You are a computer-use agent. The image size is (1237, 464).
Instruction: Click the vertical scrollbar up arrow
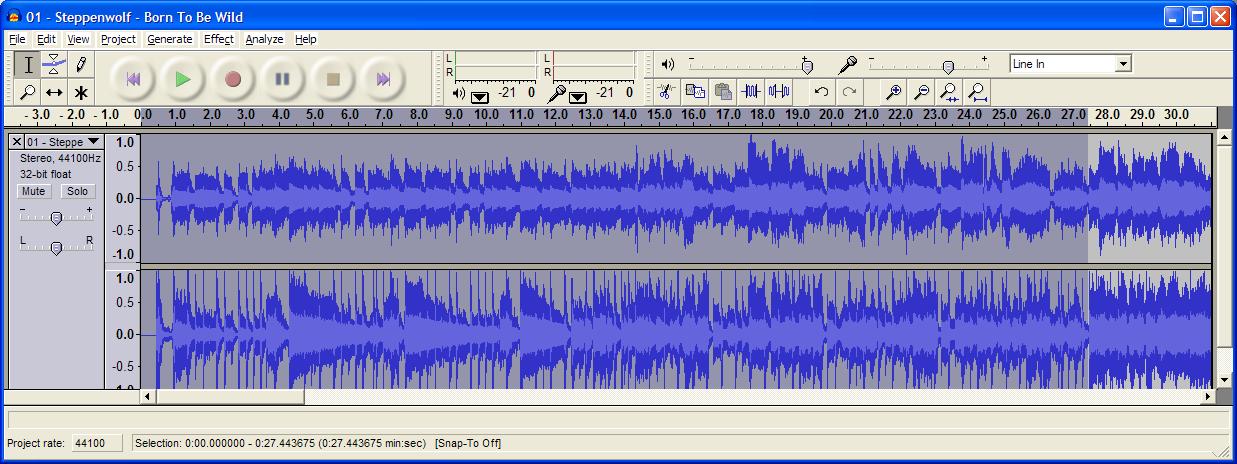(x=1224, y=138)
